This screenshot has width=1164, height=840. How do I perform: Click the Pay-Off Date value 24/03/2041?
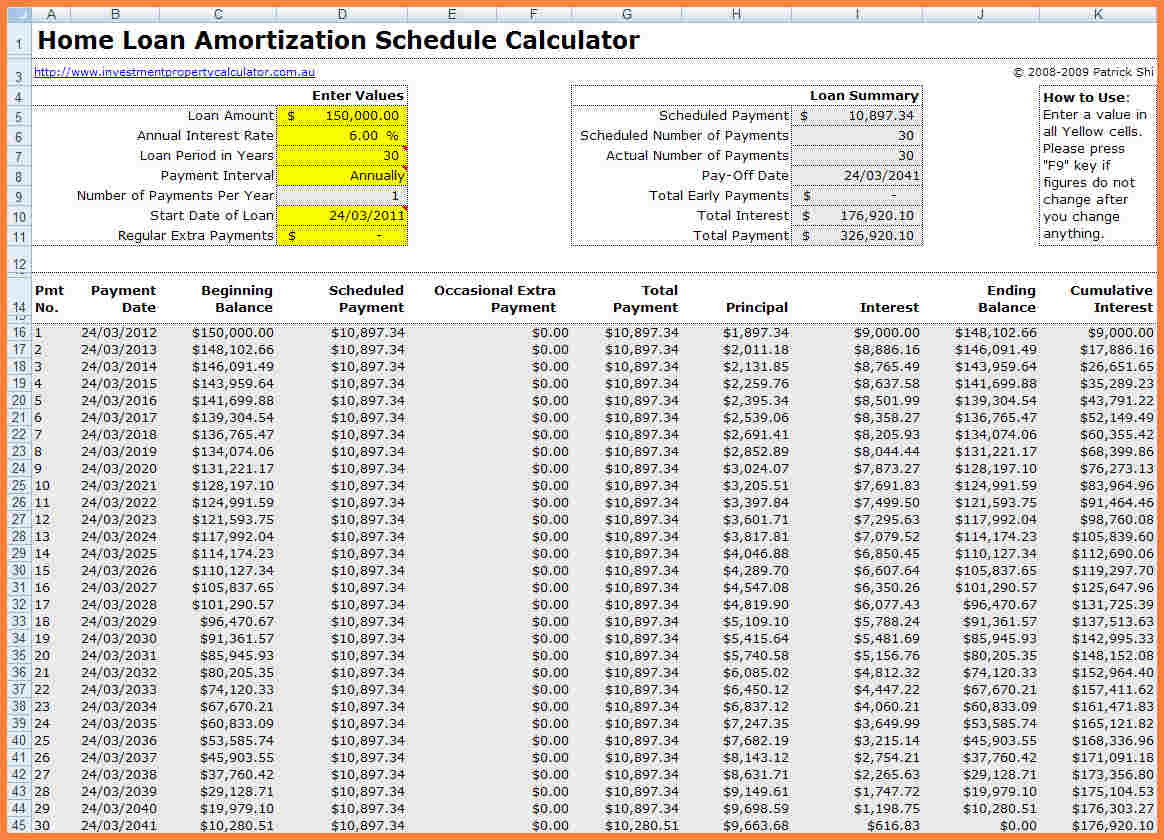point(857,176)
